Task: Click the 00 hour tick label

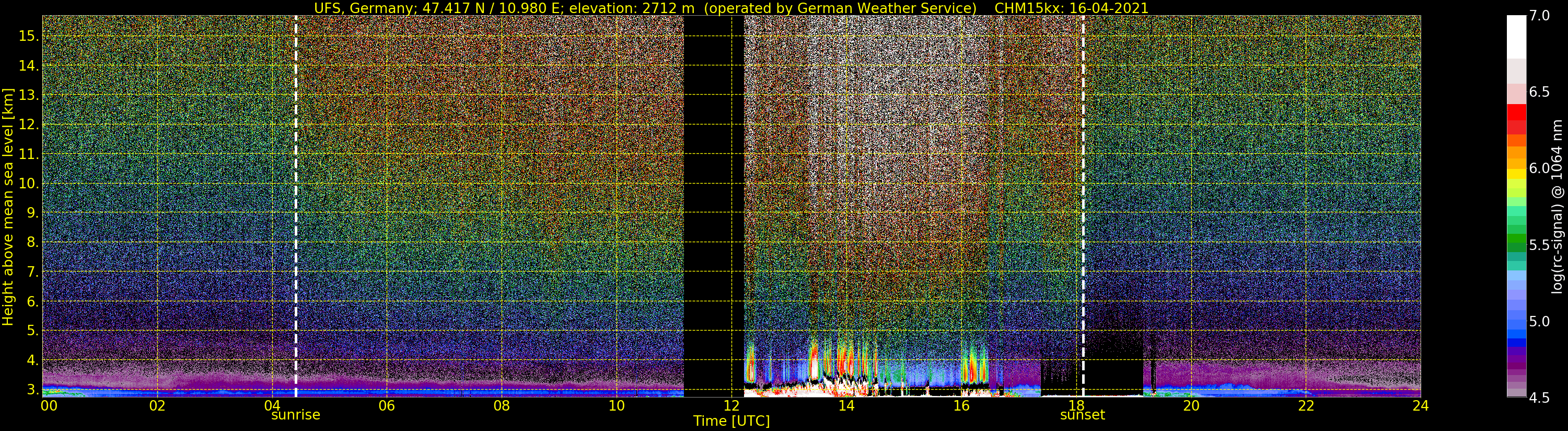Action: pos(48,406)
